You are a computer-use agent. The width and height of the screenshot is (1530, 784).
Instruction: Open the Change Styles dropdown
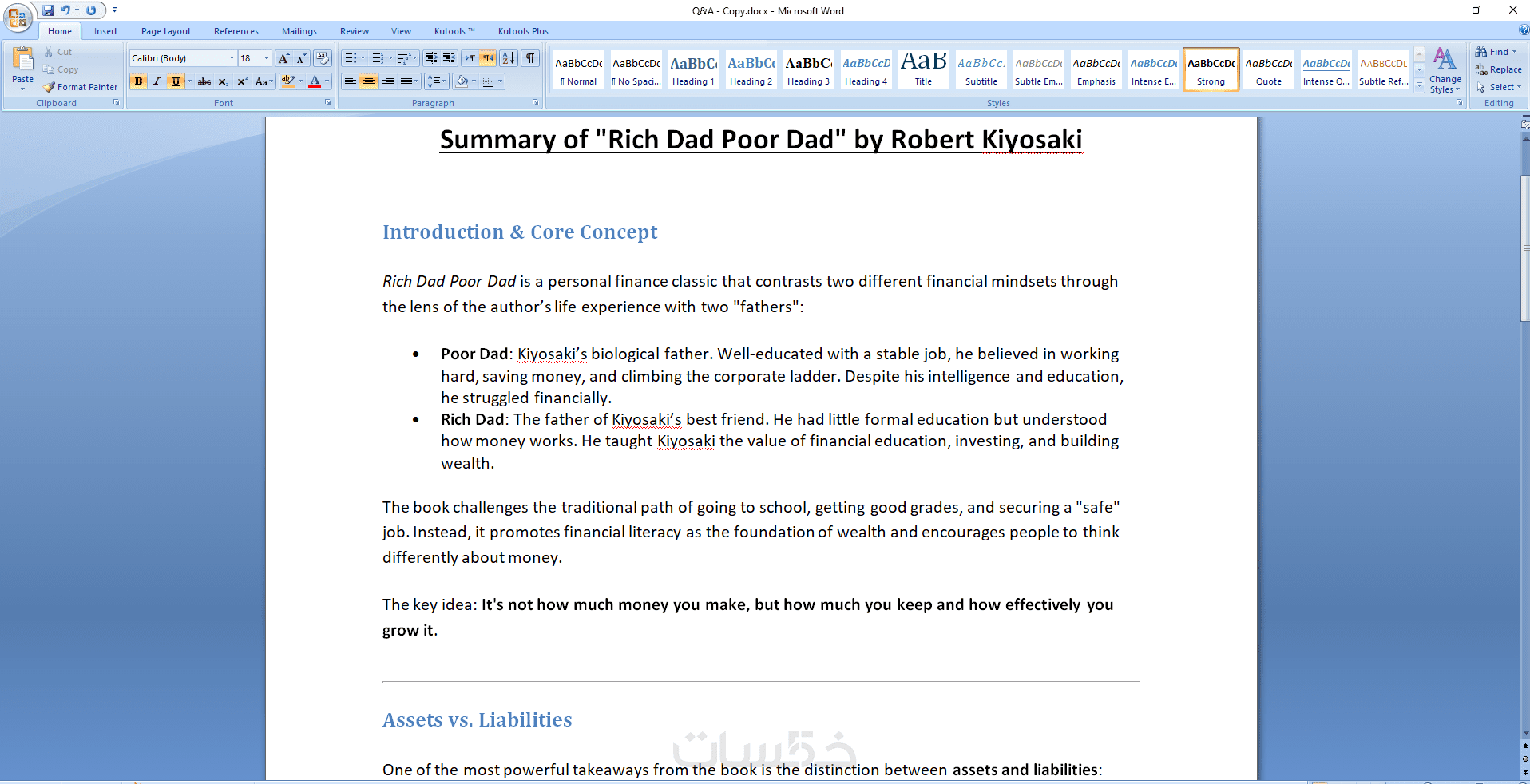pos(1445,70)
